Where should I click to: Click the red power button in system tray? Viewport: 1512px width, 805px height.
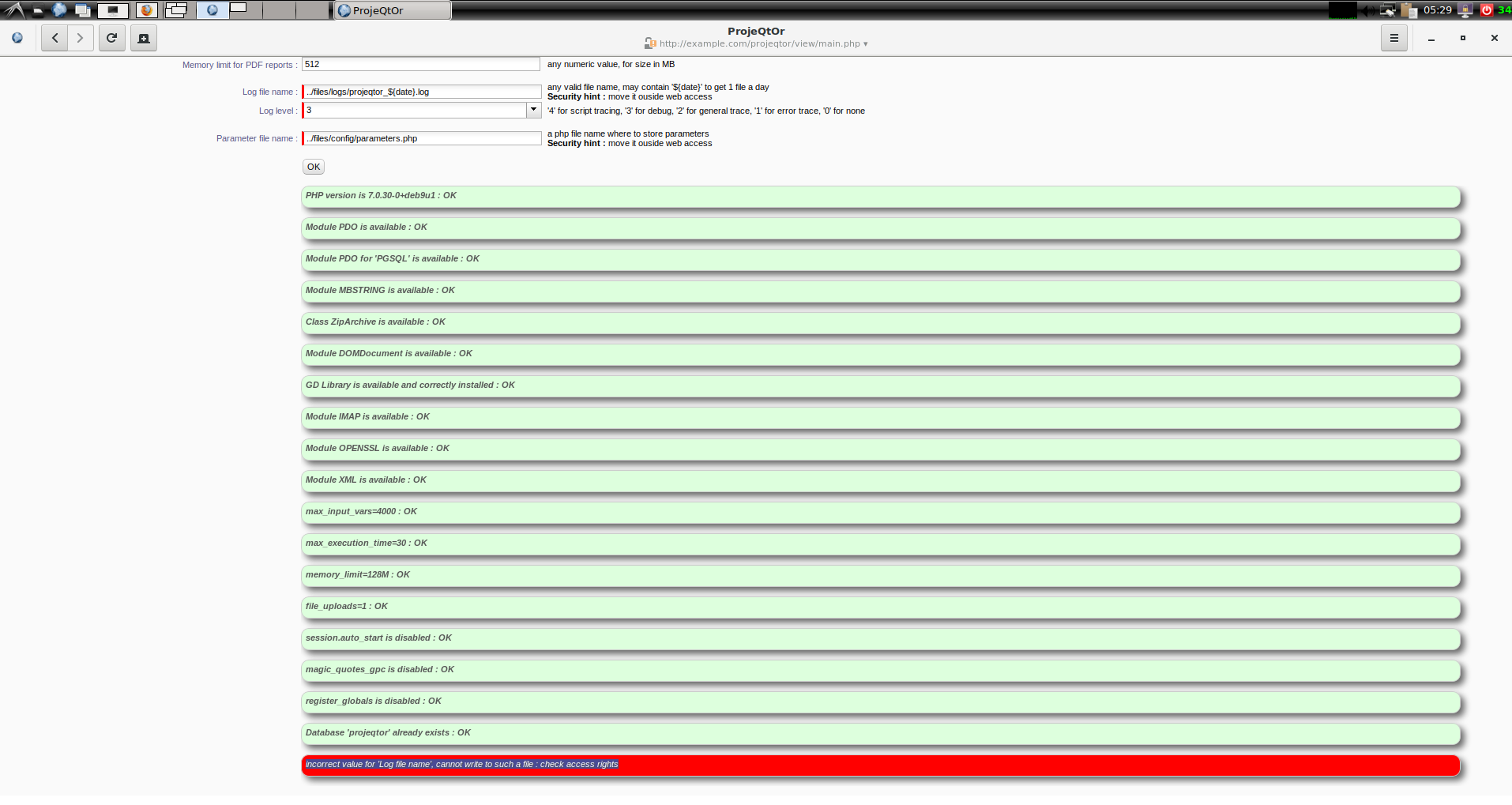[1486, 10]
